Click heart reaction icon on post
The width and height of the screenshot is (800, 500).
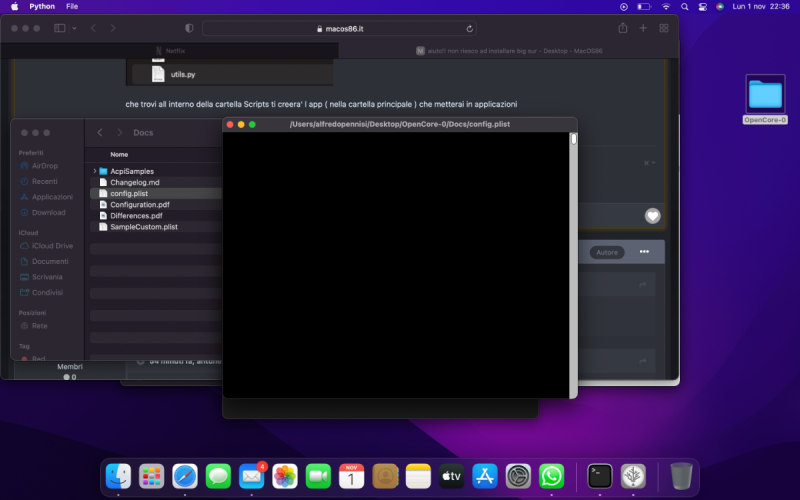653,216
